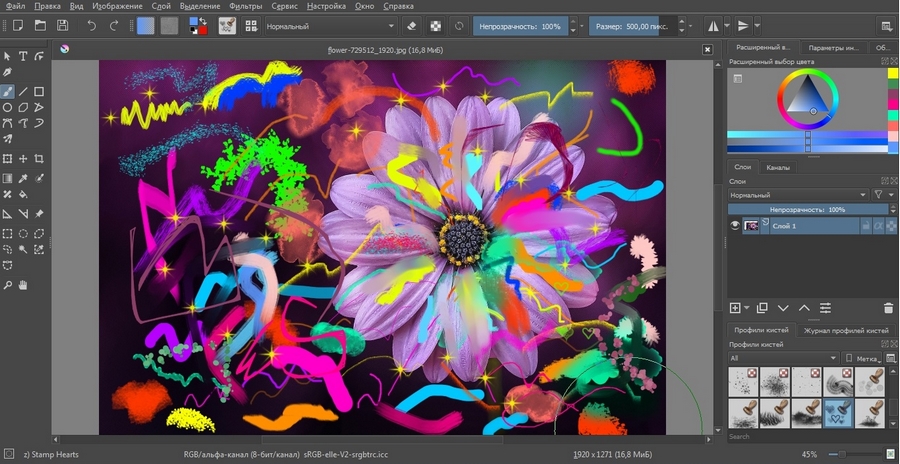
Task: Move layer up with up arrow
Action: click(x=804, y=308)
